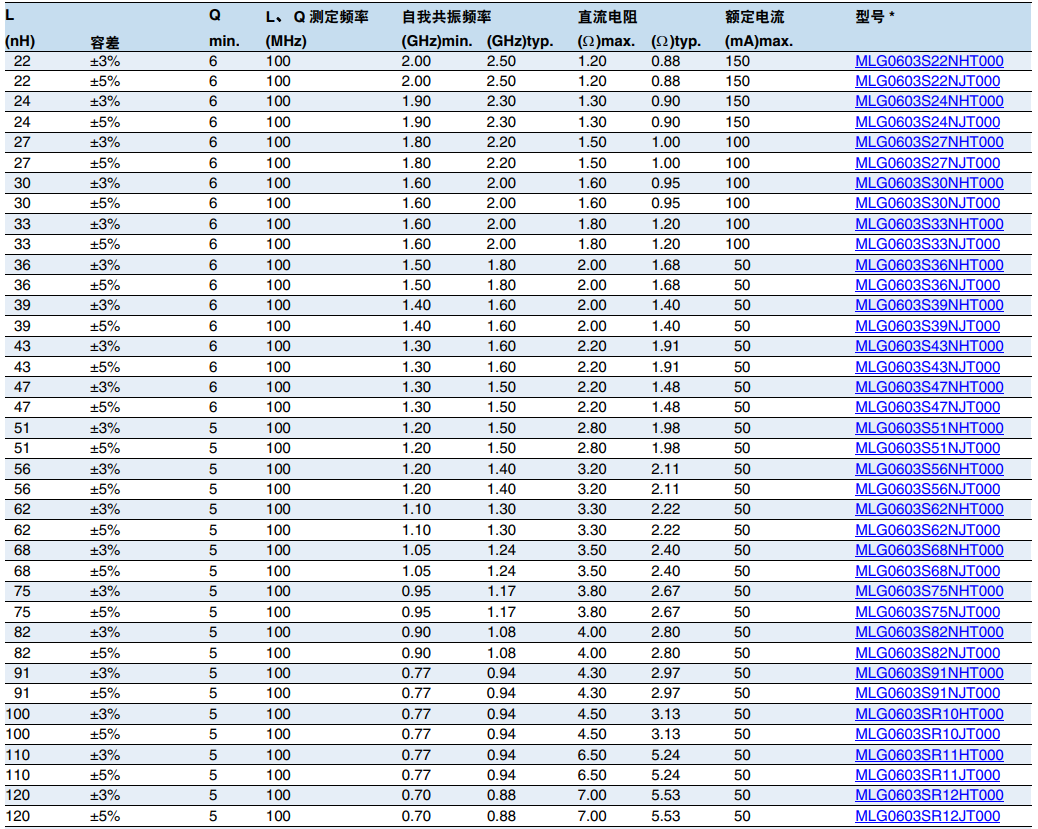1038x829 pixels.
Task: Click the (Ω)max. sub-header
Action: point(606,41)
